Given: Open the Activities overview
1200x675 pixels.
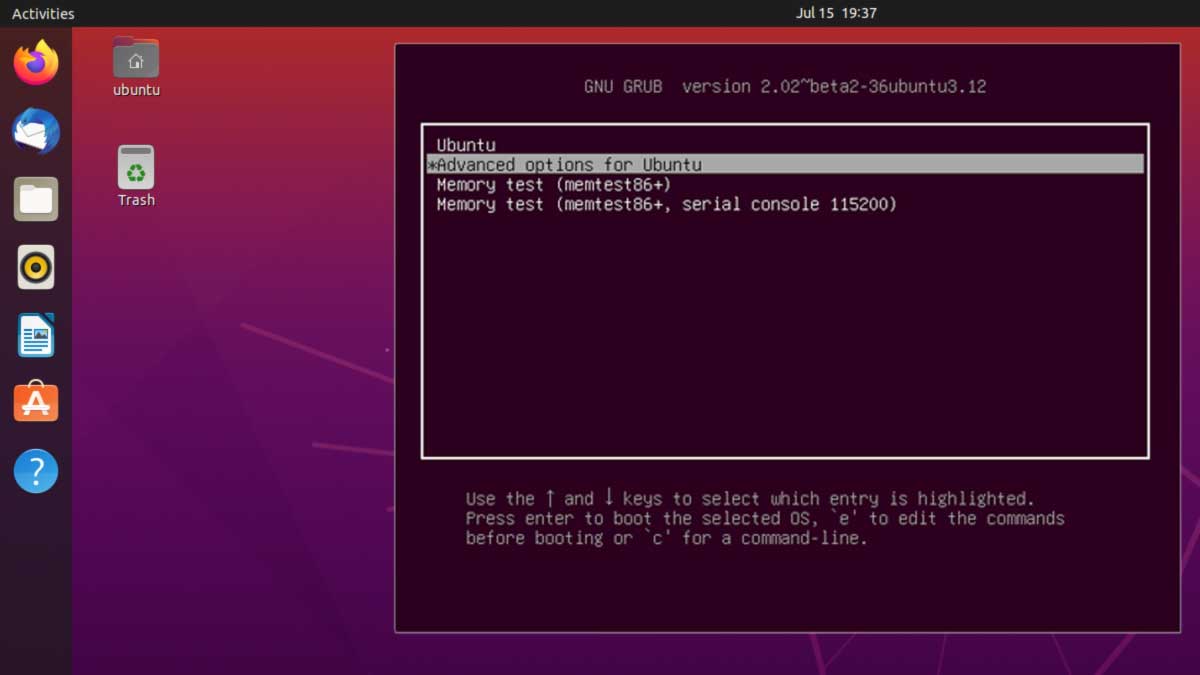Looking at the screenshot, I should click(43, 14).
